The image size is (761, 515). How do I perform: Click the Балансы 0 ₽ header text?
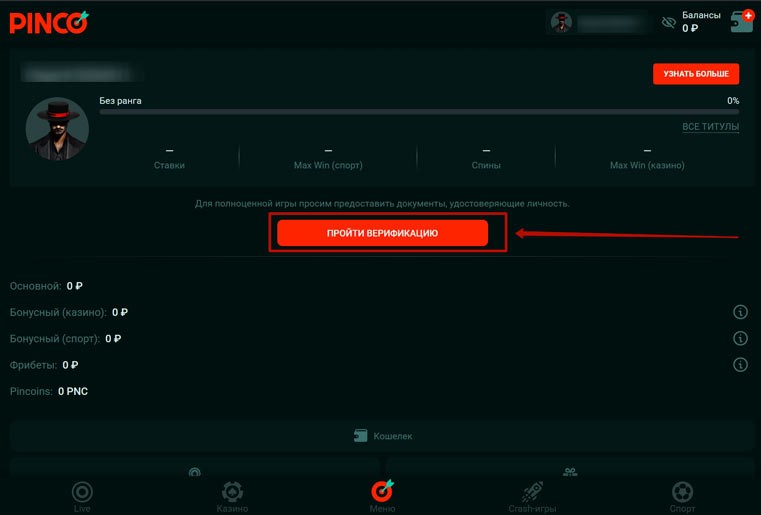pos(701,22)
